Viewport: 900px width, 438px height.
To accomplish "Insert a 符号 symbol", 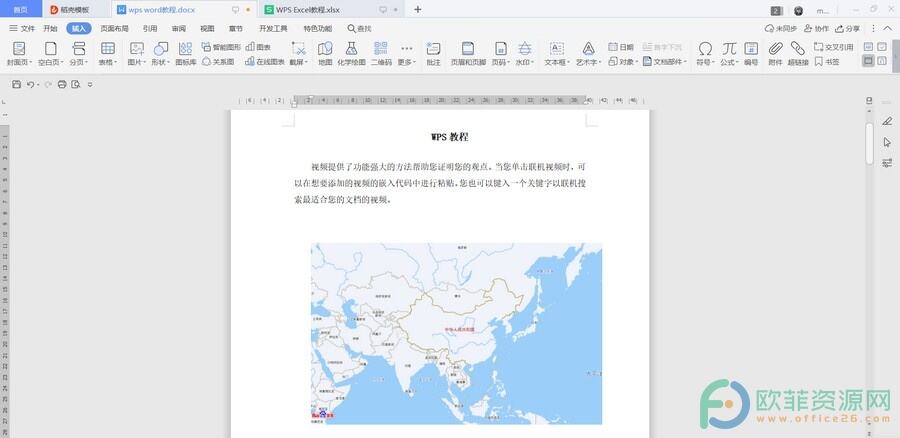I will click(705, 53).
